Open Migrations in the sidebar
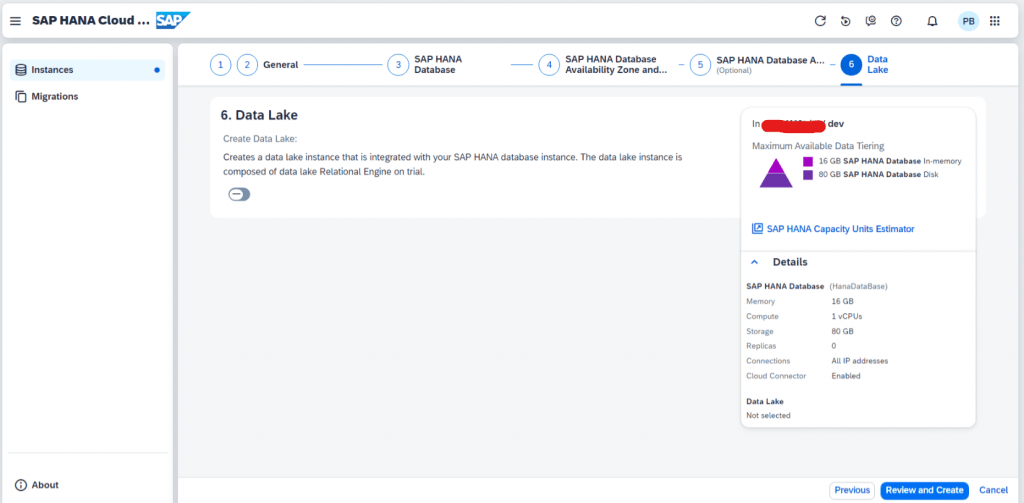Image resolution: width=1024 pixels, height=503 pixels. [87, 97]
